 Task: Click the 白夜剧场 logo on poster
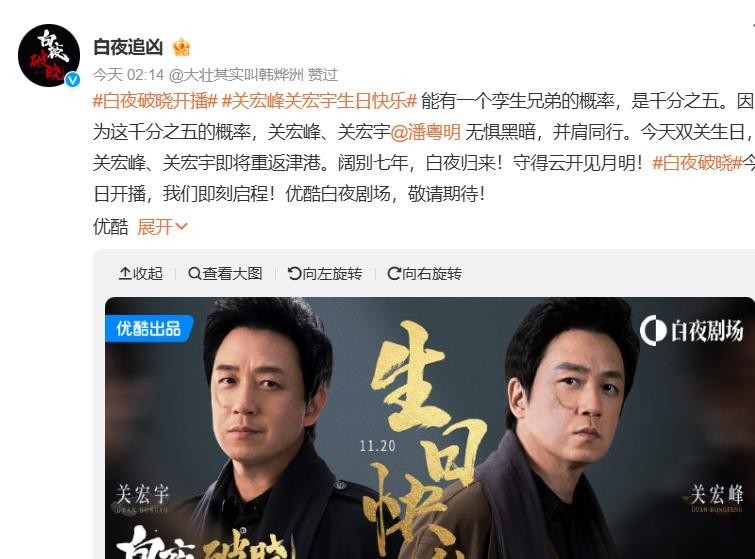click(691, 331)
